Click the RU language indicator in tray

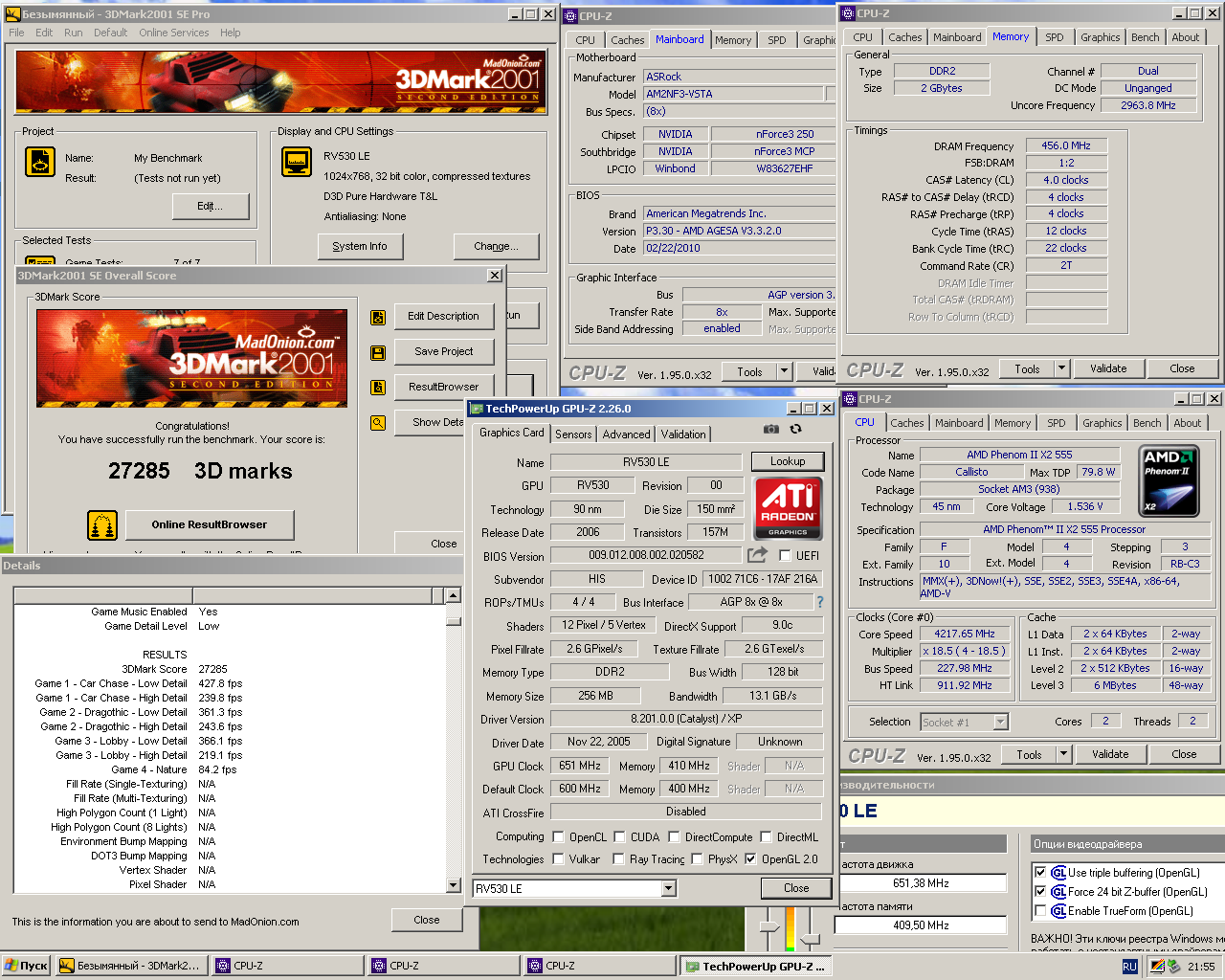click(1130, 967)
